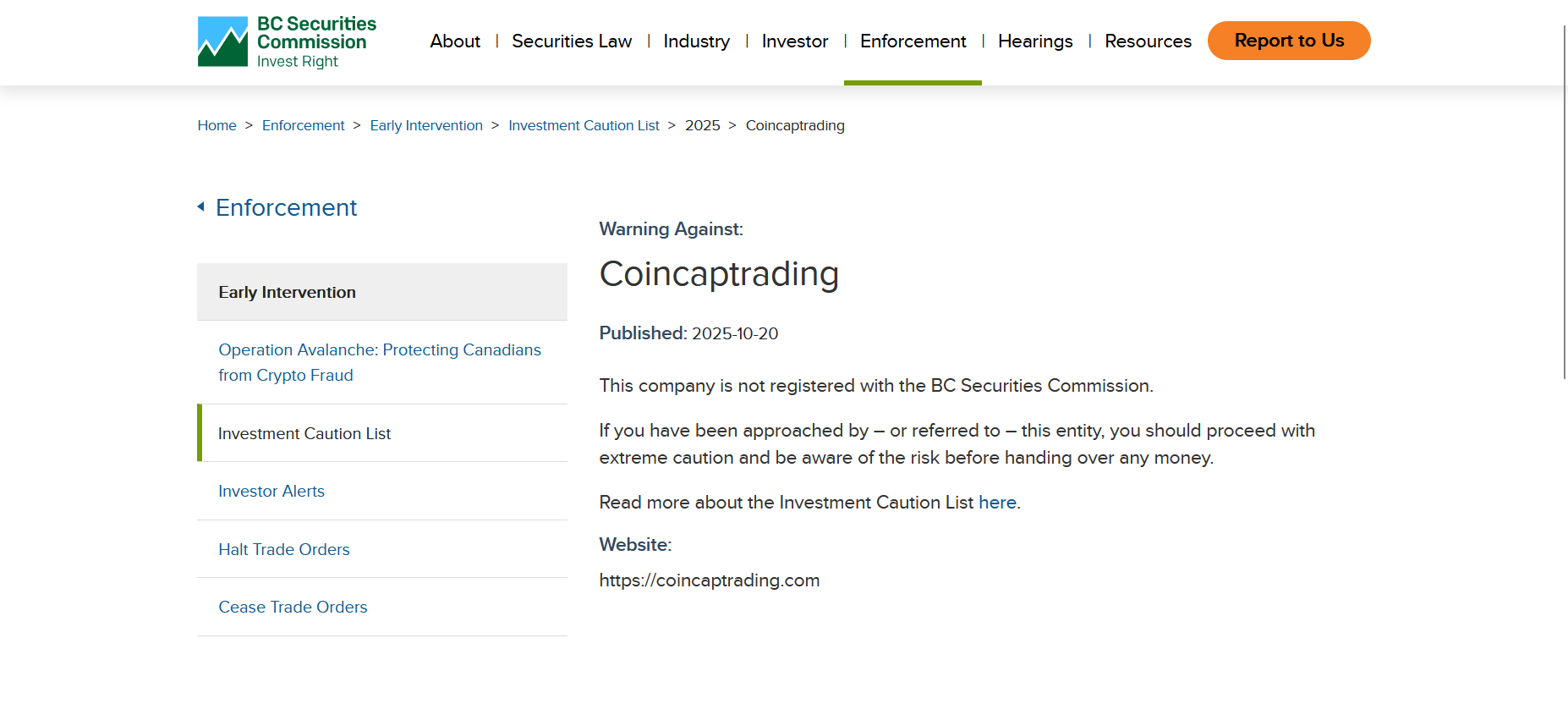This screenshot has height=726, width=1568.
Task: Navigate to Securities Law
Action: pos(572,41)
